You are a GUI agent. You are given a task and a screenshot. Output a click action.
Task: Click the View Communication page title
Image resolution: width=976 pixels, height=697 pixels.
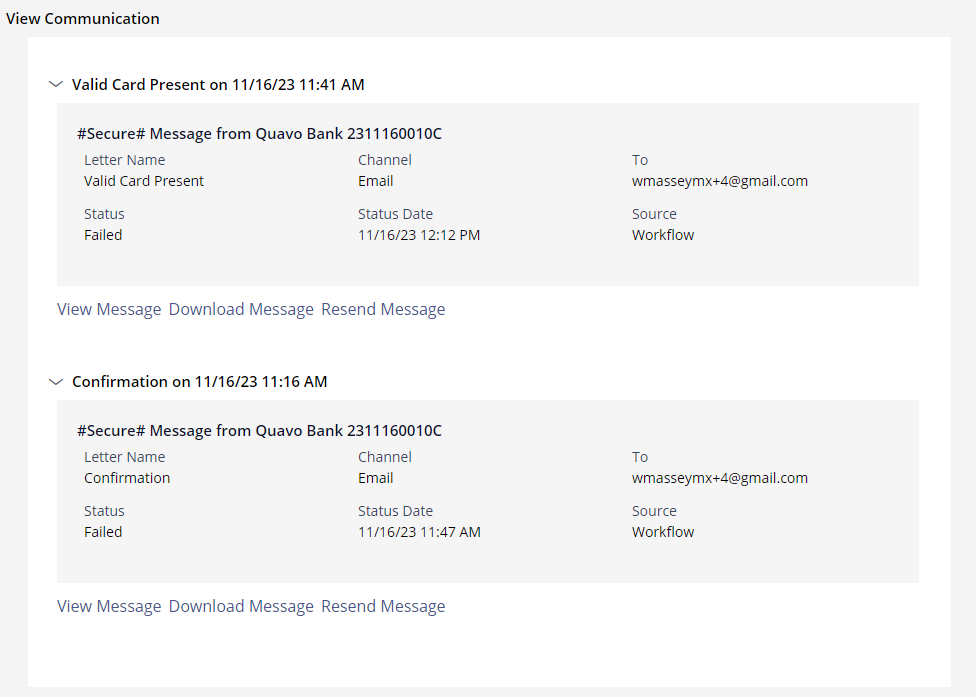83,19
